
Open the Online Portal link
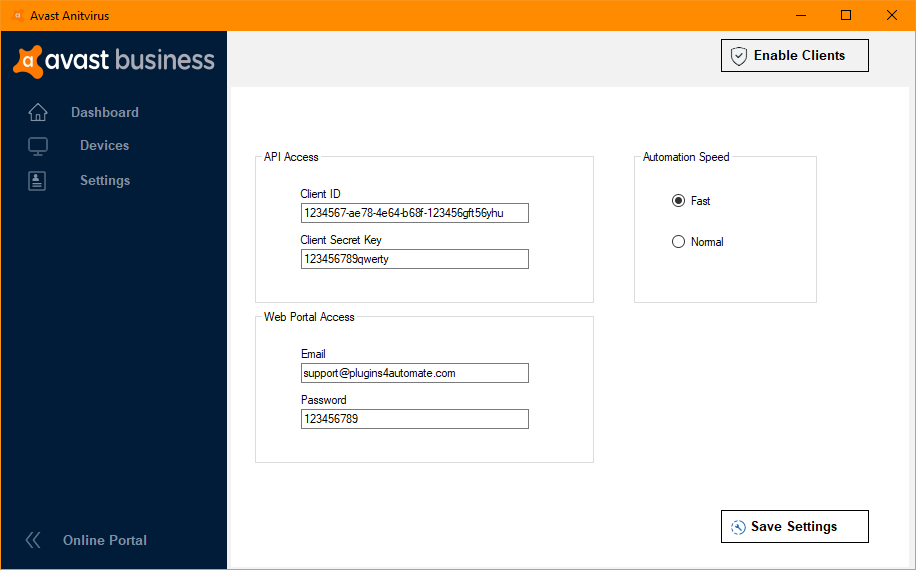tap(105, 540)
